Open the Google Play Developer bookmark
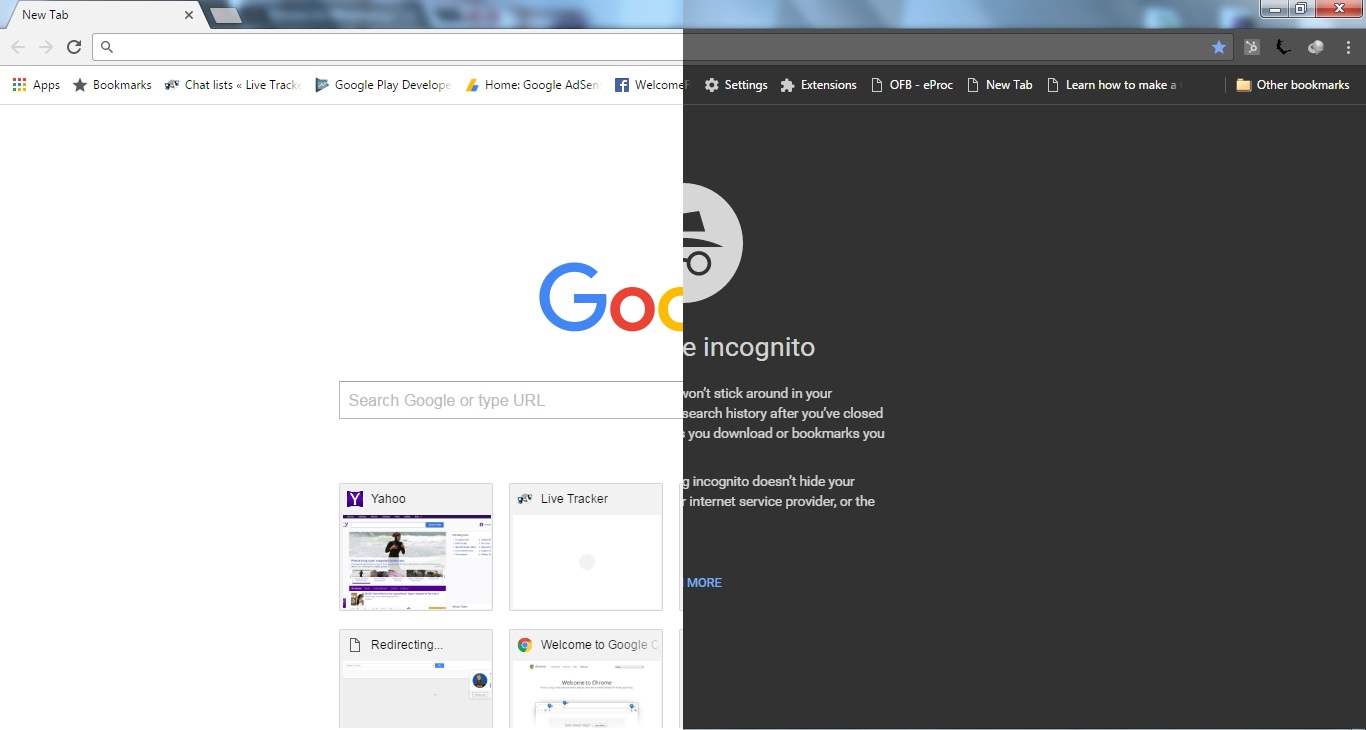This screenshot has width=1366, height=730. click(x=383, y=85)
